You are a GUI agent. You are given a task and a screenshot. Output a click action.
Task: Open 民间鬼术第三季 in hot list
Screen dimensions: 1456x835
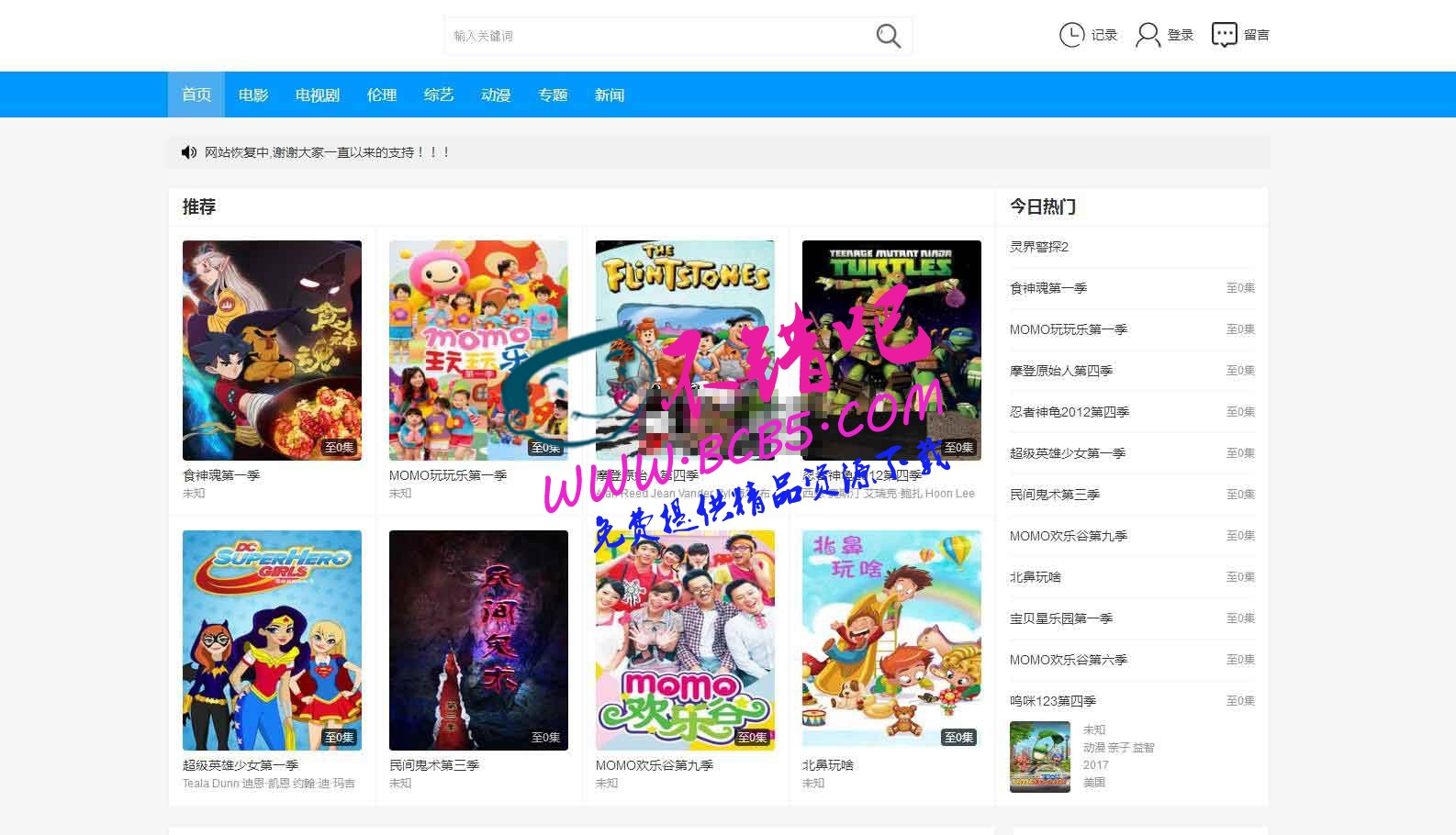point(1055,495)
